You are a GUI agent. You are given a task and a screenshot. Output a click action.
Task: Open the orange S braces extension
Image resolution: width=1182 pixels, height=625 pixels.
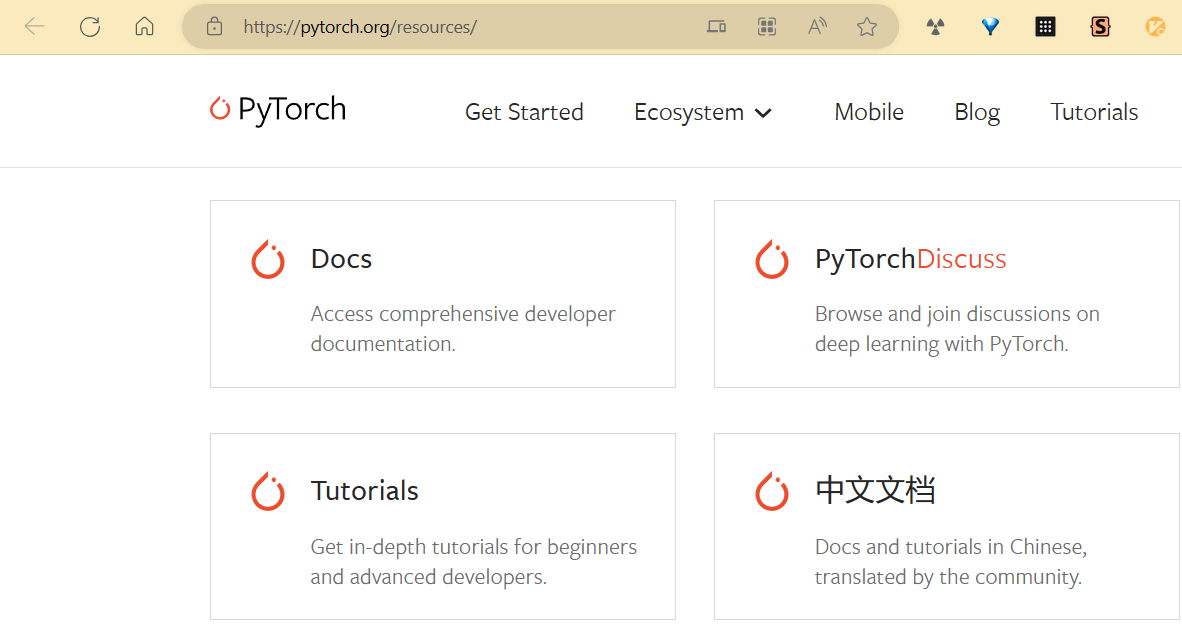pyautogui.click(x=1100, y=27)
